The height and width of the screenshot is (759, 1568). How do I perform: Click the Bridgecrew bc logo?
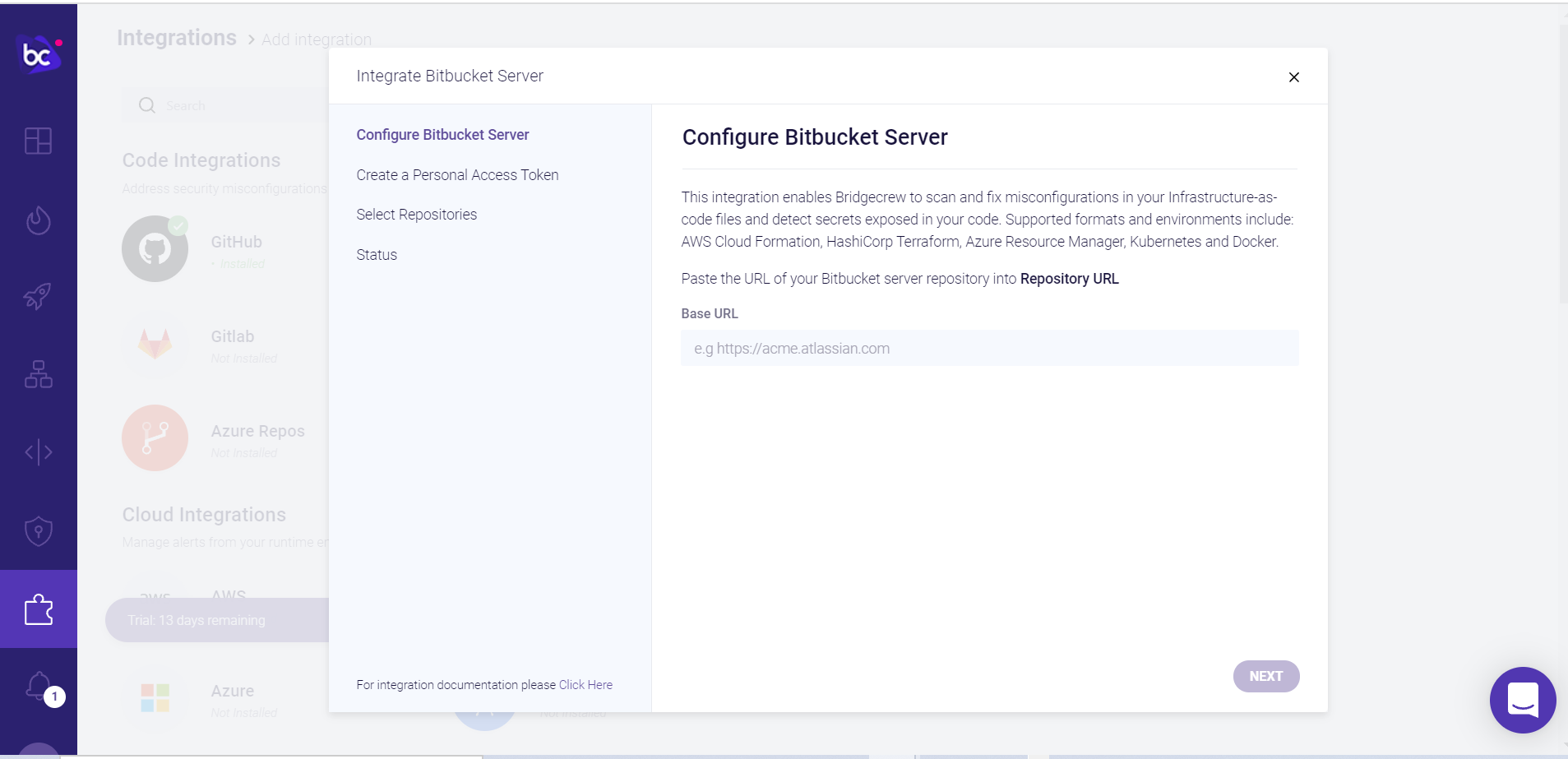coord(39,54)
